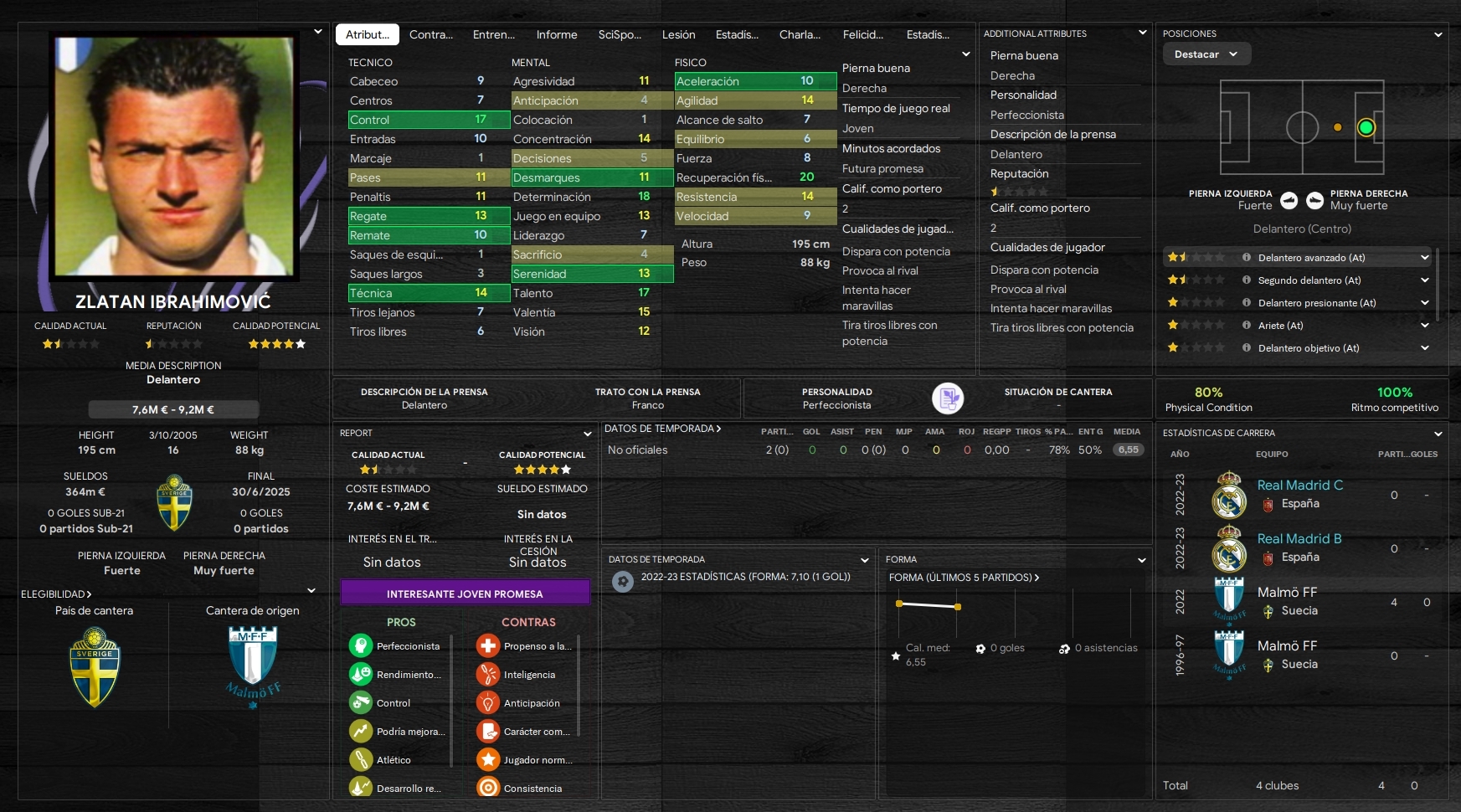1461x812 pixels.
Task: Click the Sweden badge under País de cantera
Action: pos(95,667)
